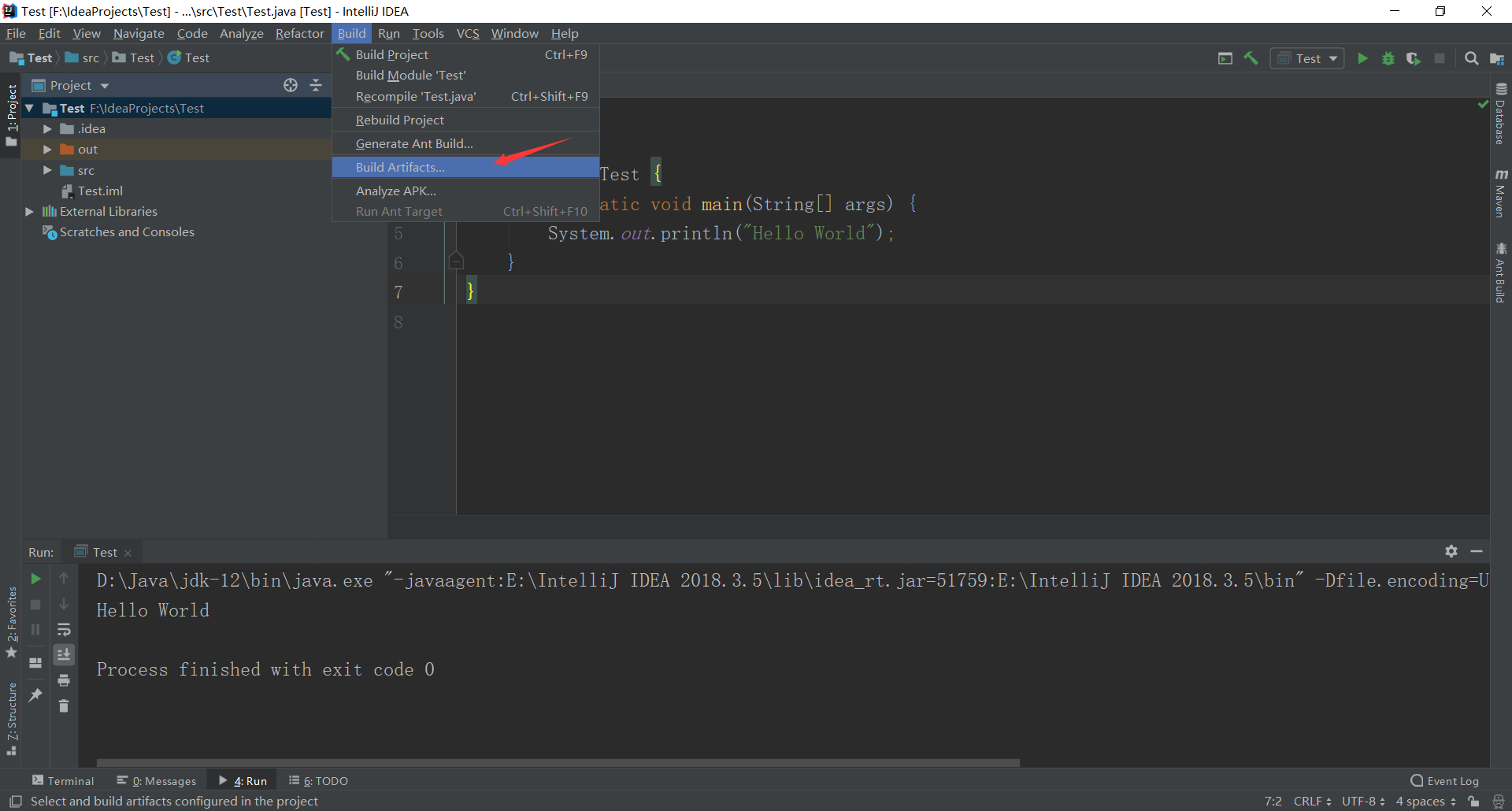Open Ant Build tool window on right edge

tap(1500, 272)
